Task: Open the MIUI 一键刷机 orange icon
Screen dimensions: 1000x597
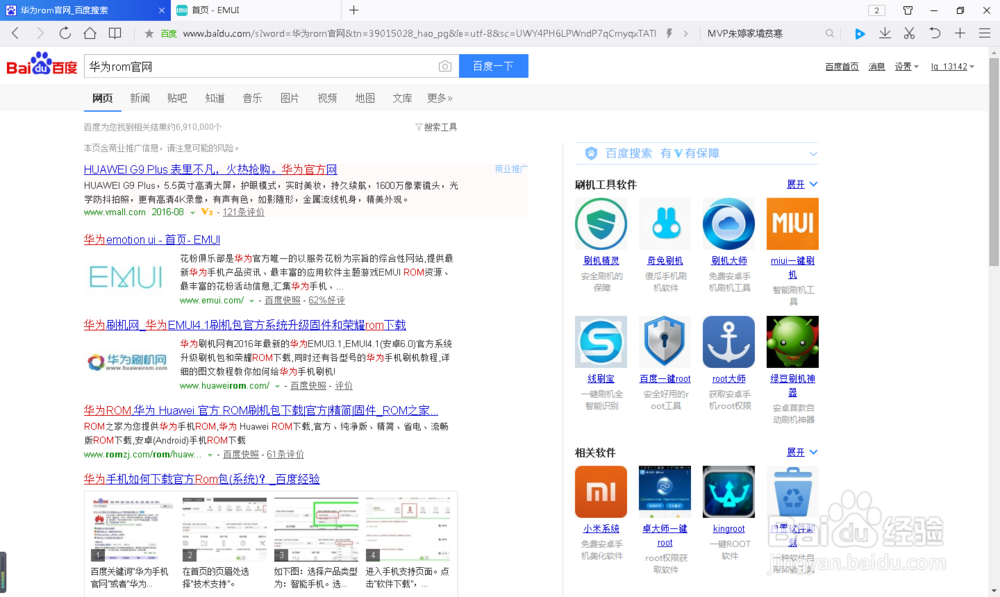Action: click(x=792, y=223)
